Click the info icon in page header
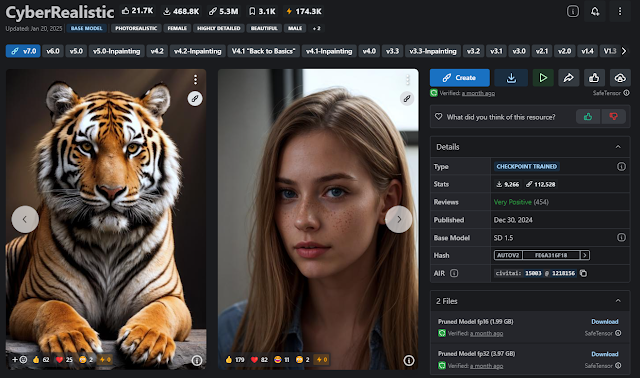Viewport: 640px width, 378px height. click(573, 11)
